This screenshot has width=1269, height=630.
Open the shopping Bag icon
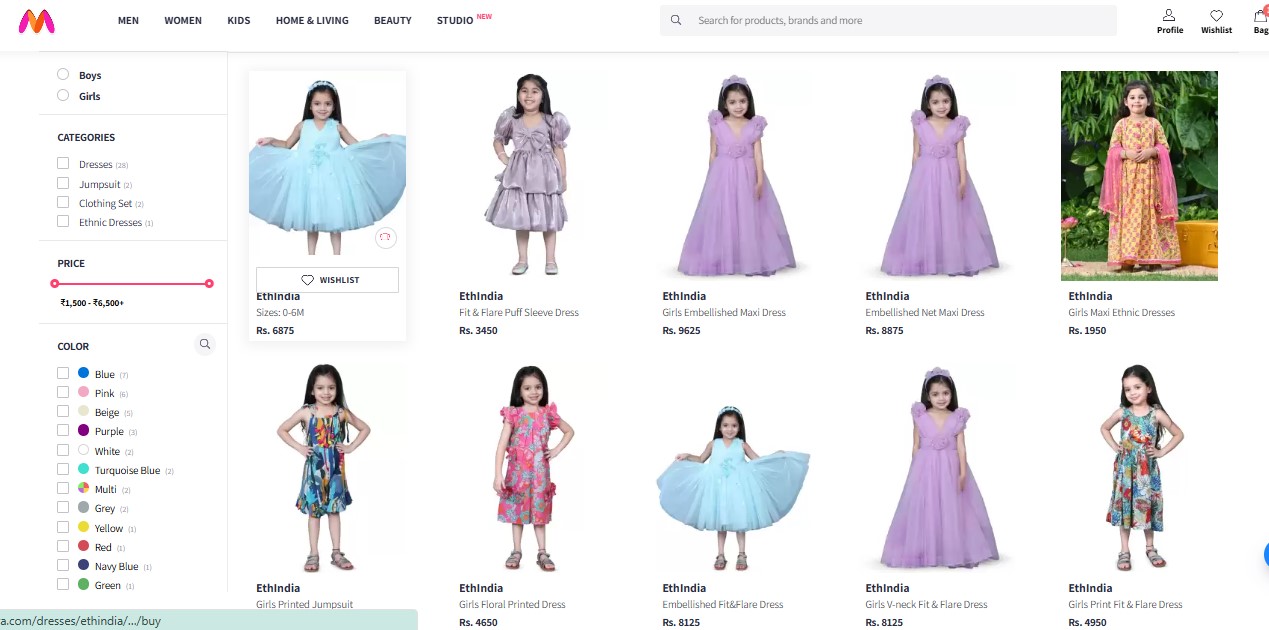[x=1260, y=15]
